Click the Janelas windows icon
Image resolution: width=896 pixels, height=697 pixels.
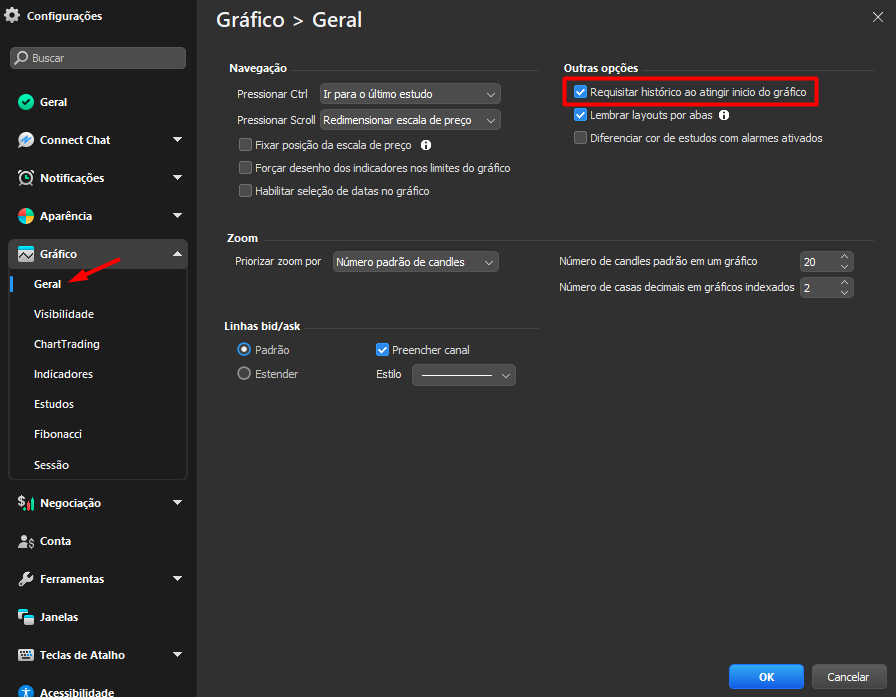[26, 617]
